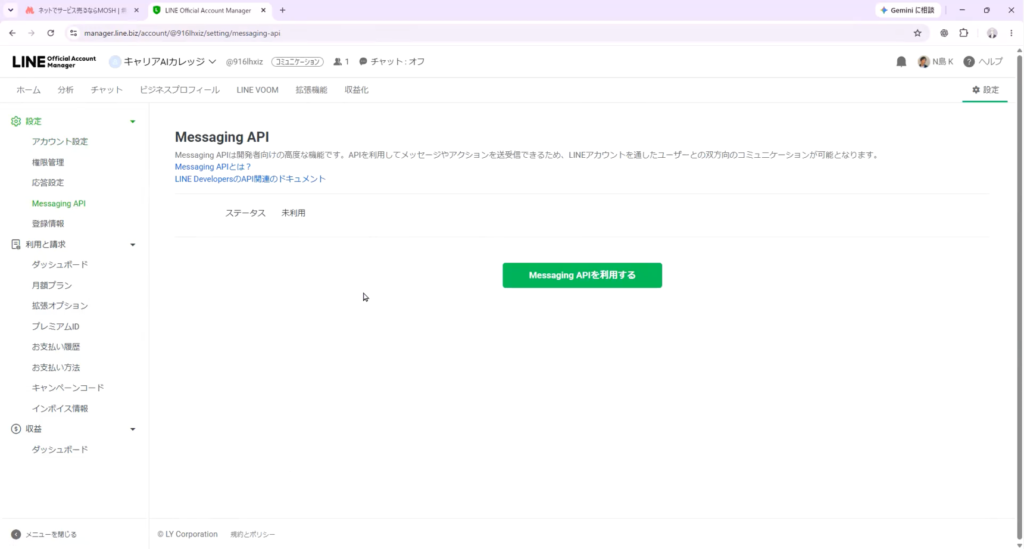Click the チャット：オフ chat status

[x=392, y=61]
